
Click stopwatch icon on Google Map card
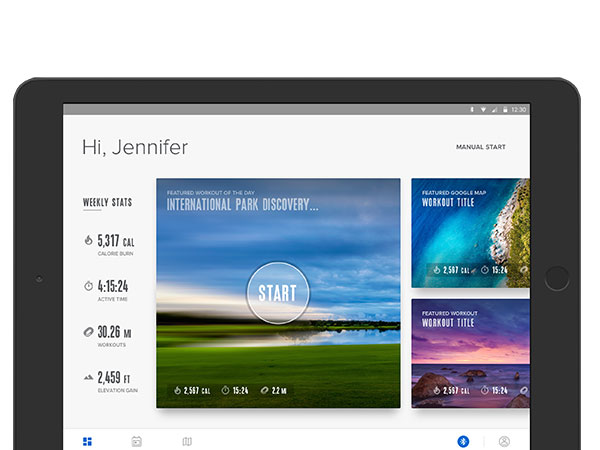(x=485, y=270)
